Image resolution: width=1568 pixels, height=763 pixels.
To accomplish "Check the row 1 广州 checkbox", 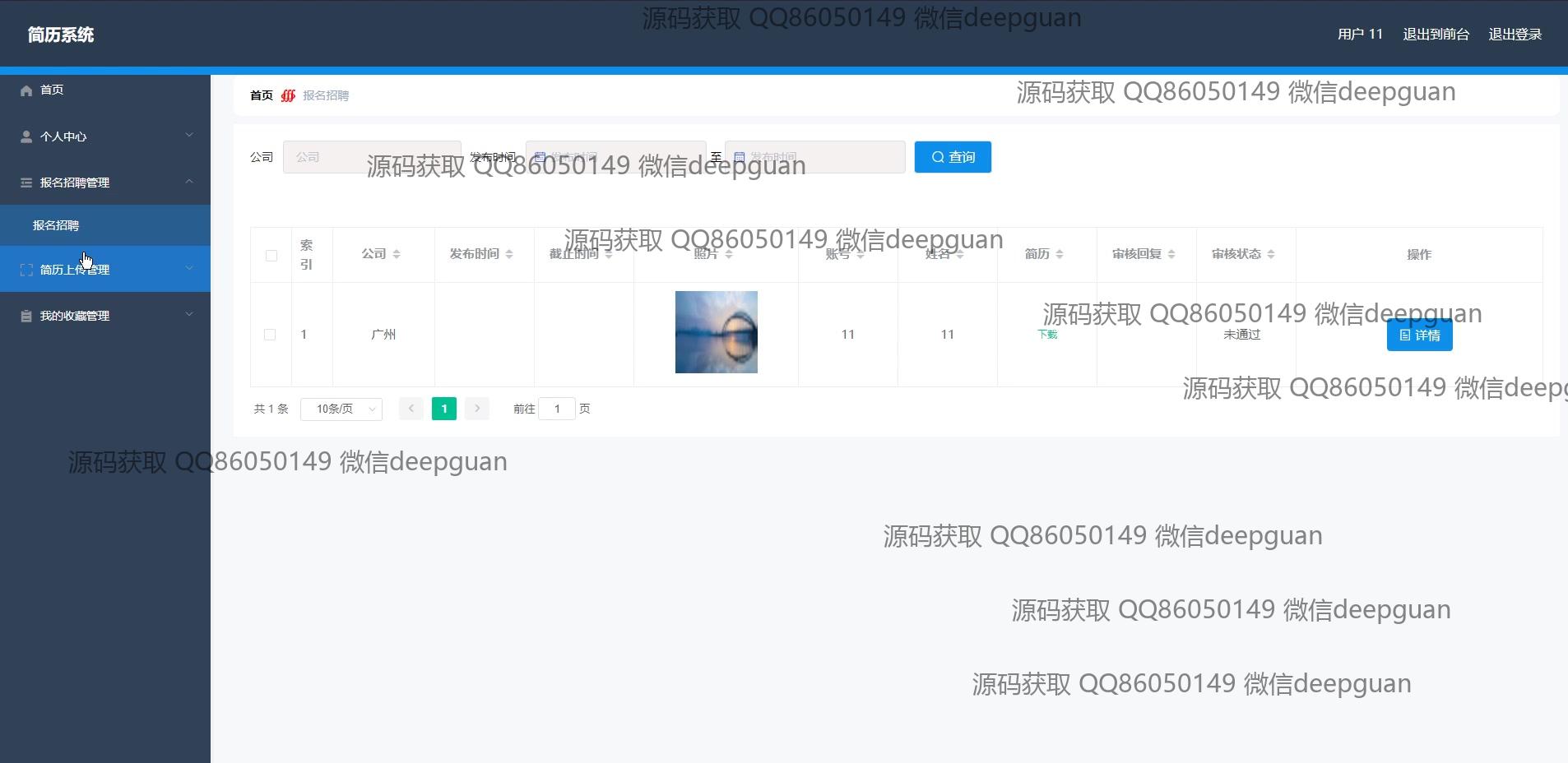I will pyautogui.click(x=270, y=335).
